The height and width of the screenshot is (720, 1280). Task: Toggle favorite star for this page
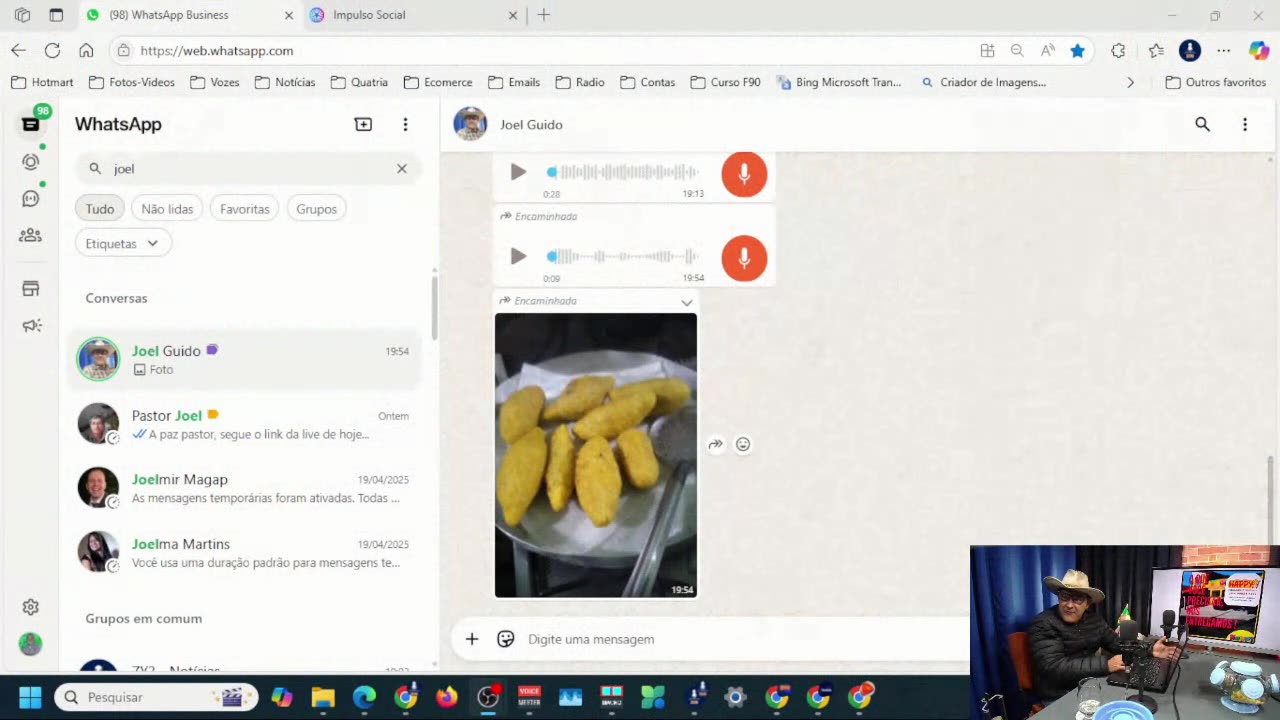point(1077,50)
